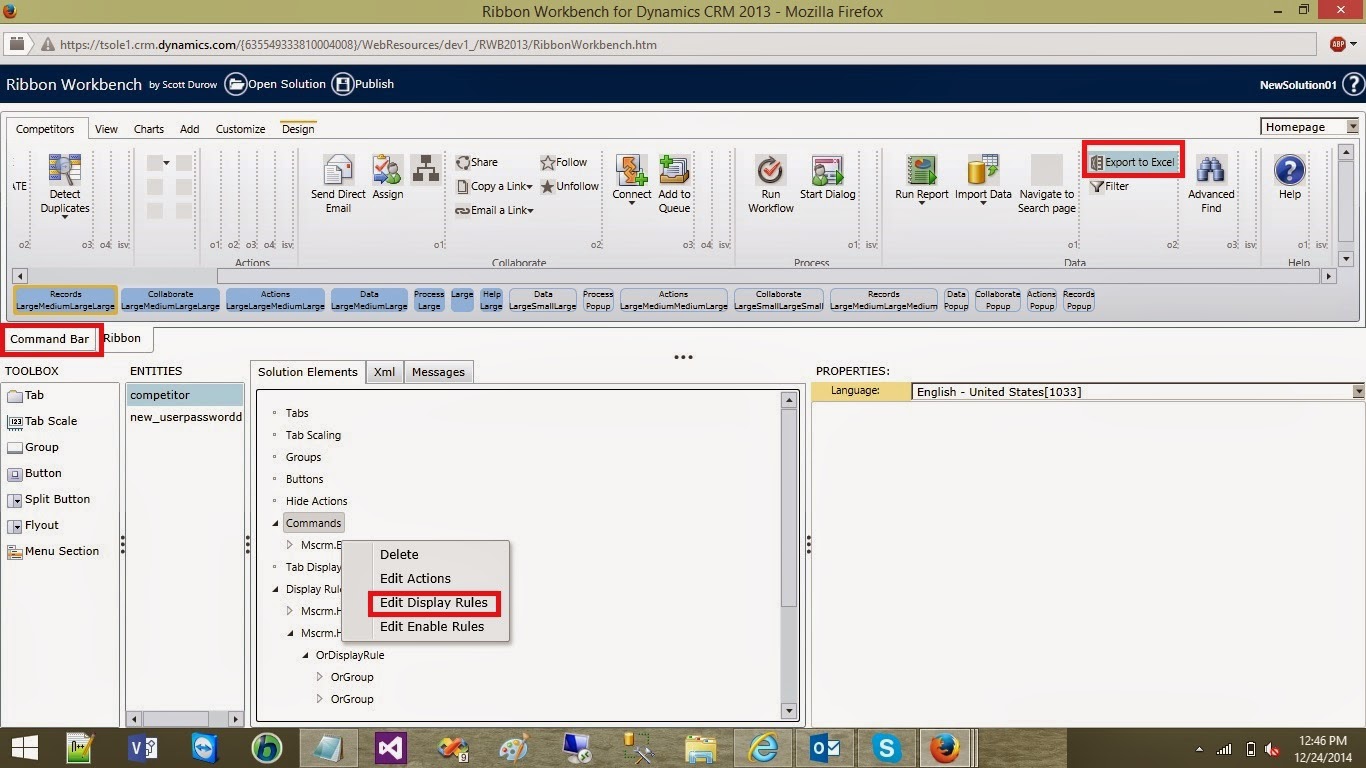Open the English - United States language dropdown
Screen dimensions: 1366x768
1357,391
